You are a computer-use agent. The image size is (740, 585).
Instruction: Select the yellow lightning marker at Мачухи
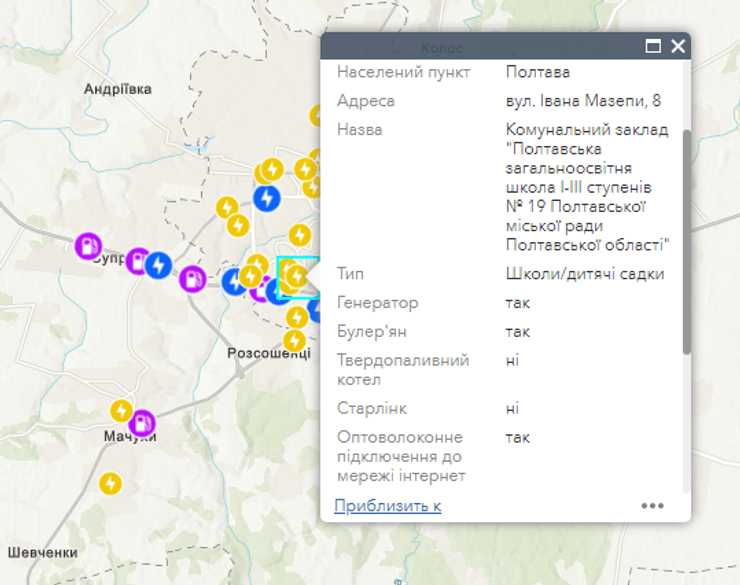[121, 410]
